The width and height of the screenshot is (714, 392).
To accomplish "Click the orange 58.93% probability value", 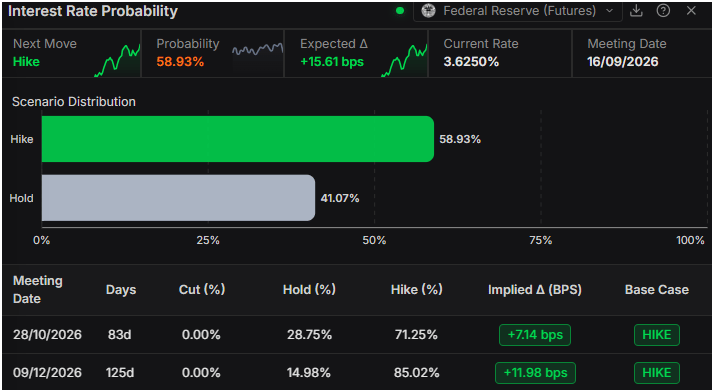I will (180, 62).
